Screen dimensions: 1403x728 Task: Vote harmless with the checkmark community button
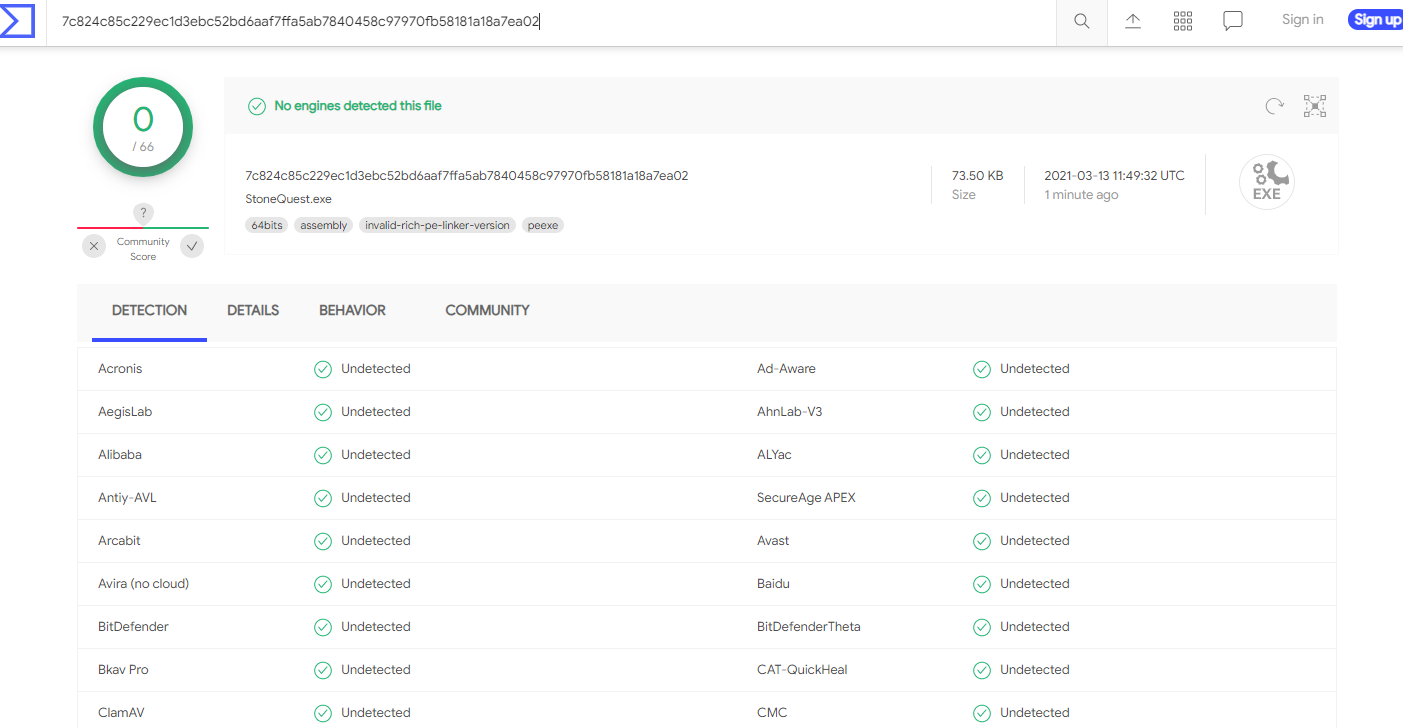coord(192,246)
